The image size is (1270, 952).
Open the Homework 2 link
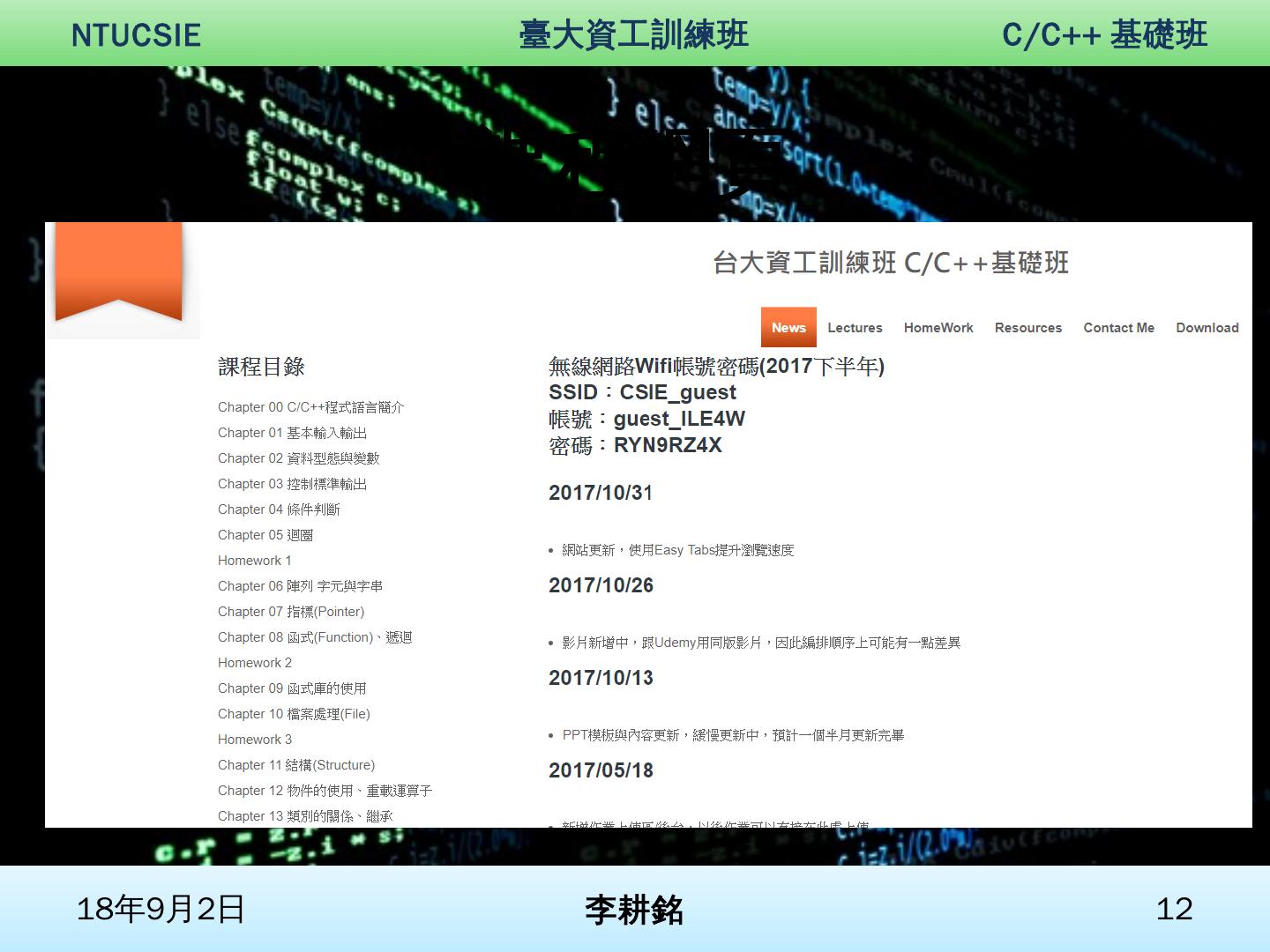[254, 663]
